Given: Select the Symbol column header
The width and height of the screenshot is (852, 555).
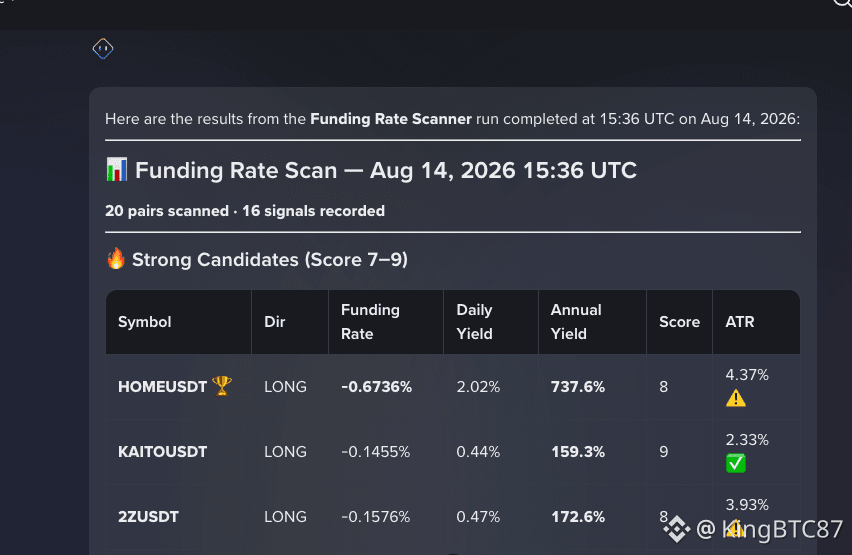Looking at the screenshot, I should 145,322.
